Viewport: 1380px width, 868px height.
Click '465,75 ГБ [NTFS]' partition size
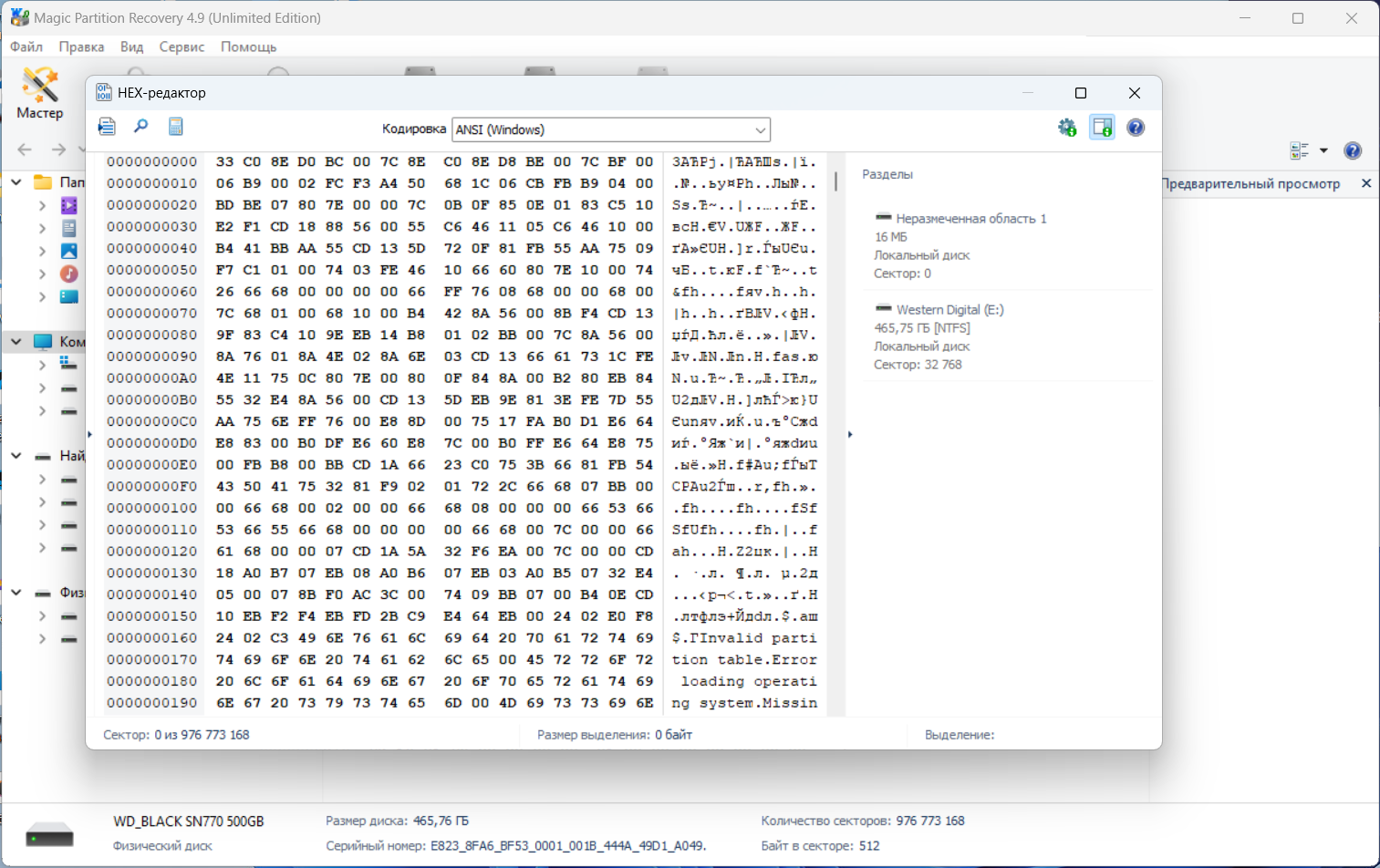point(922,328)
